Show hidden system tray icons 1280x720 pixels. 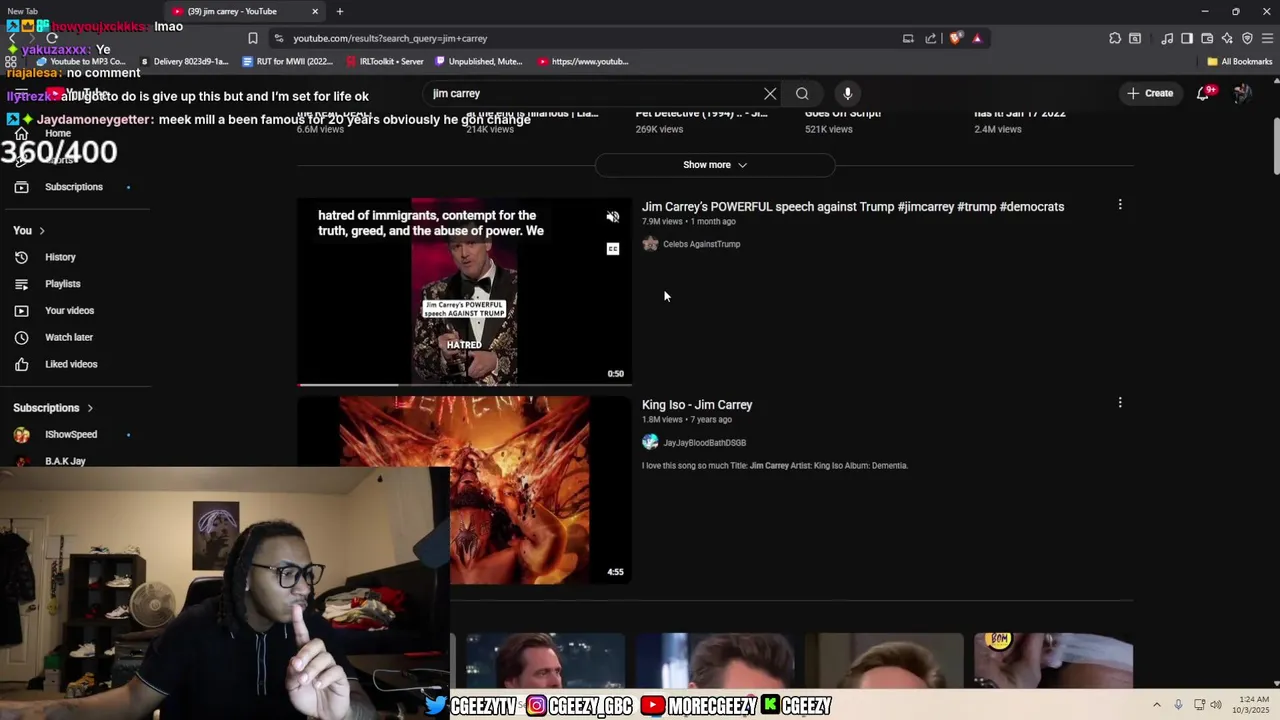click(1157, 705)
